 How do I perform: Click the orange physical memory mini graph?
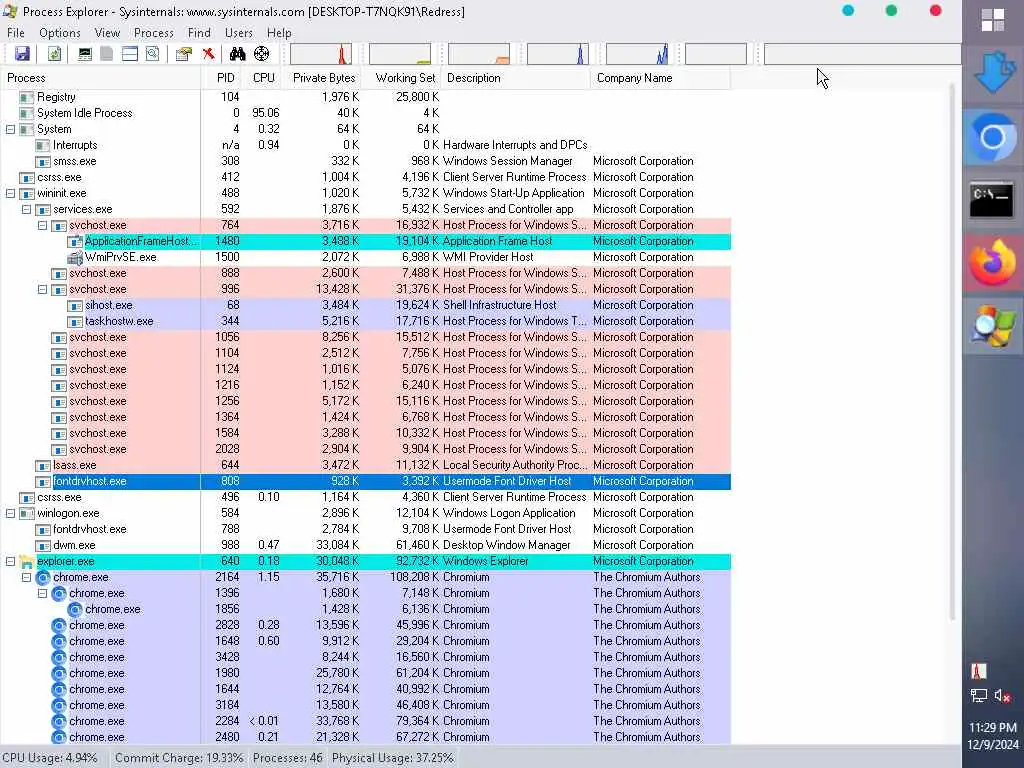tap(479, 54)
